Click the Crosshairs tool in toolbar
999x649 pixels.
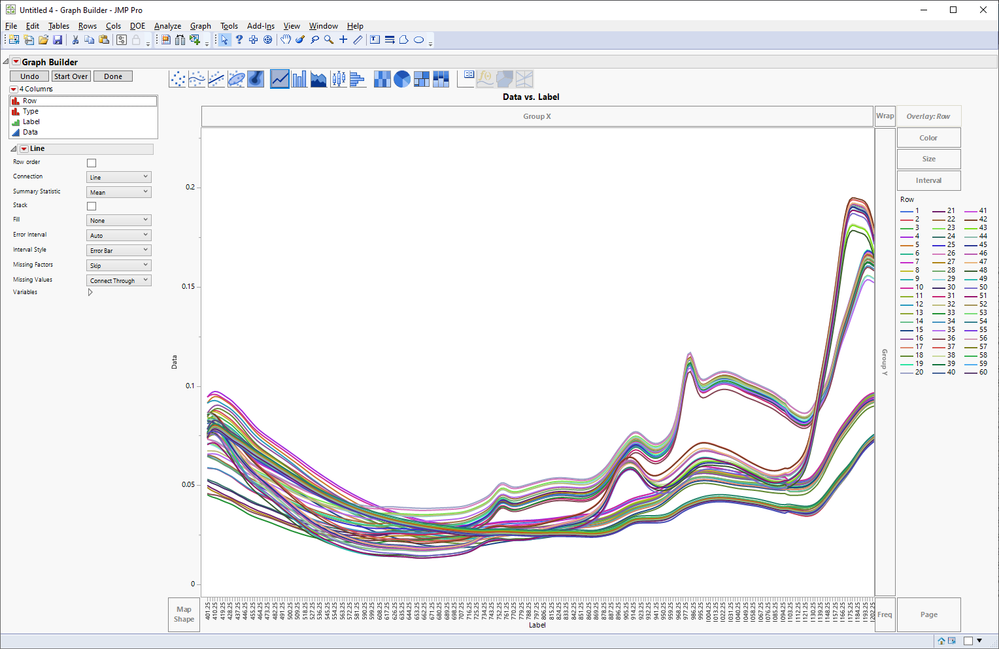point(343,40)
